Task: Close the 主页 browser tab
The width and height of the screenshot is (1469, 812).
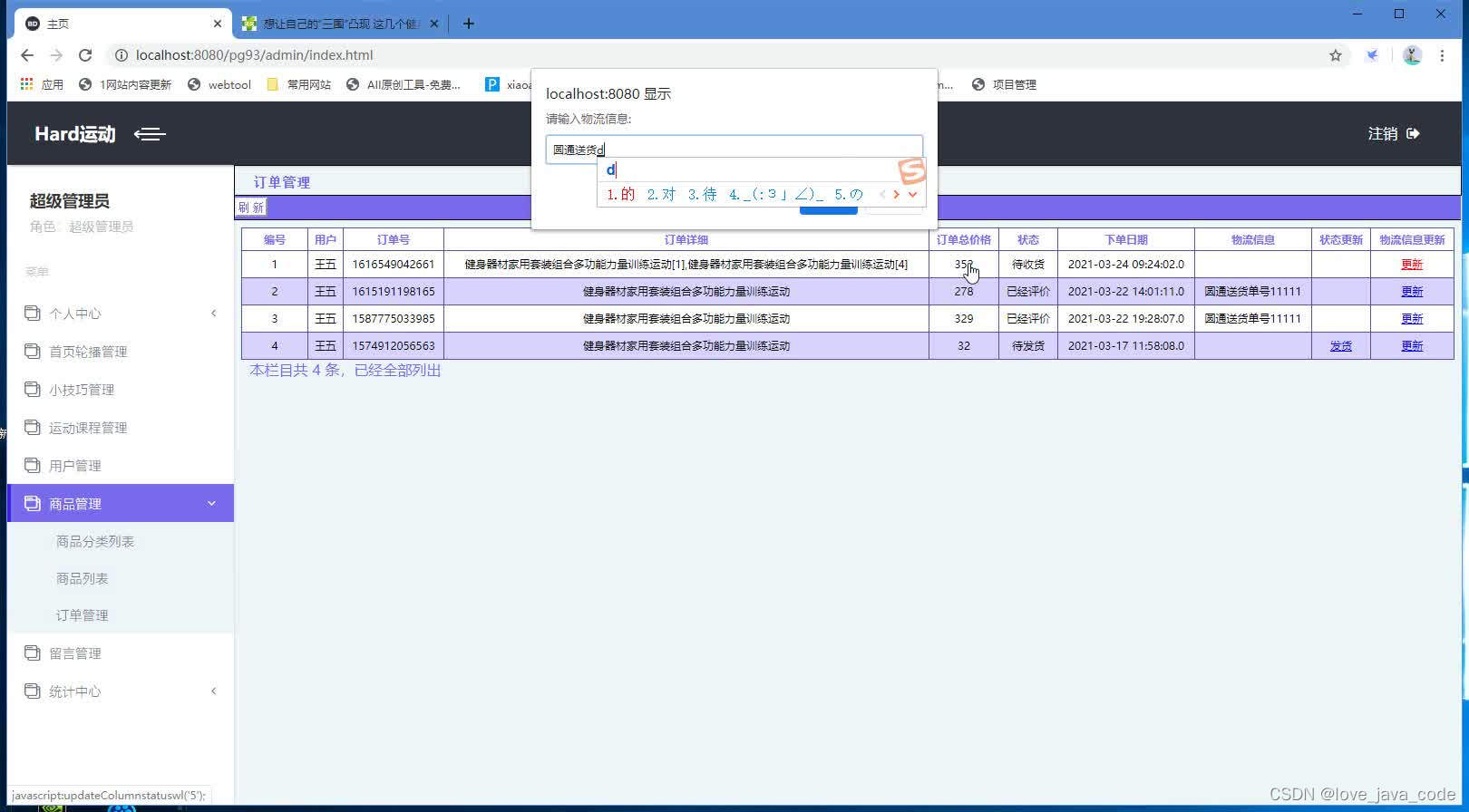Action: point(218,24)
